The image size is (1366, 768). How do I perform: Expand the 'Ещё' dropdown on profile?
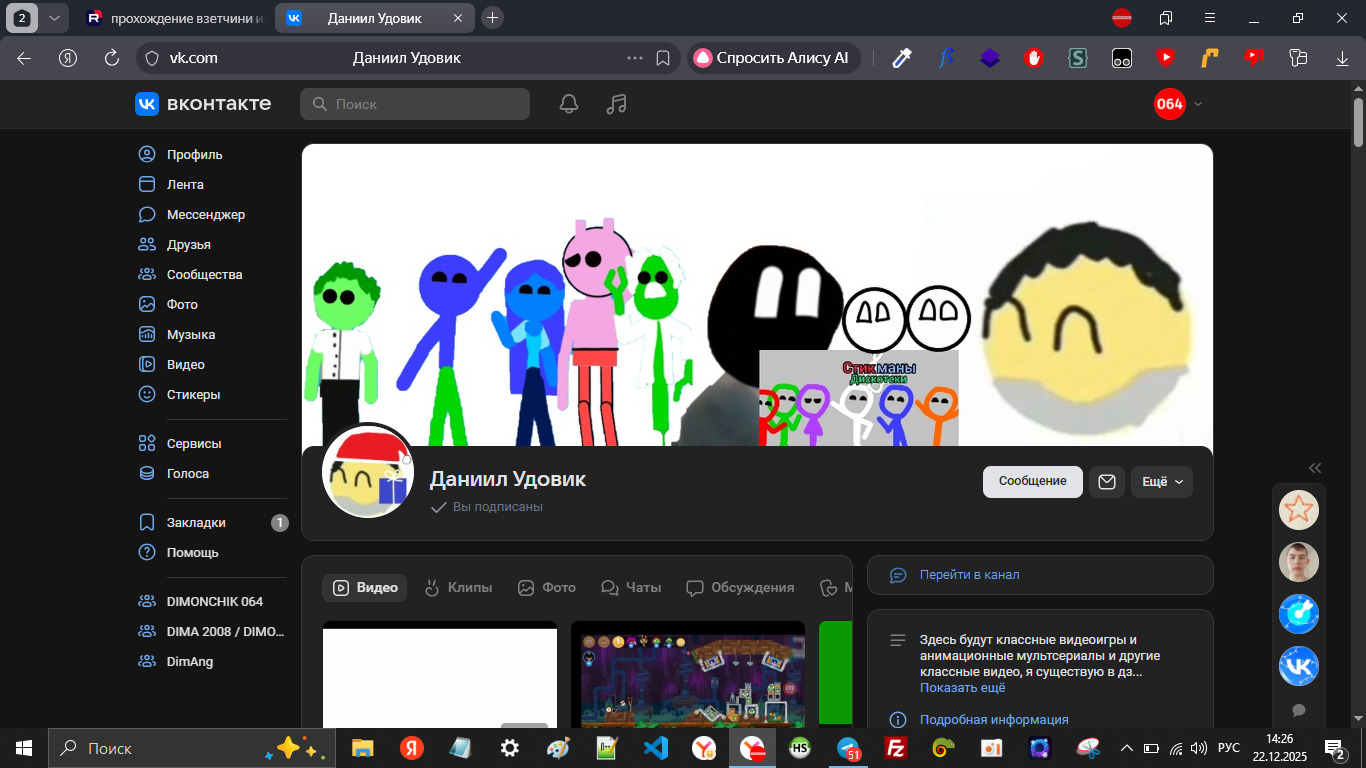coord(1162,481)
